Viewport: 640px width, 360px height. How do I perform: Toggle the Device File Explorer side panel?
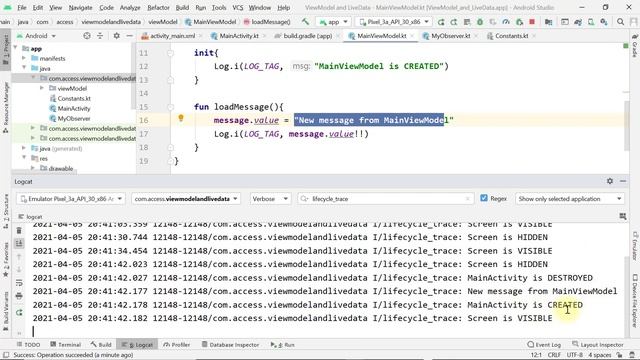coord(635,300)
